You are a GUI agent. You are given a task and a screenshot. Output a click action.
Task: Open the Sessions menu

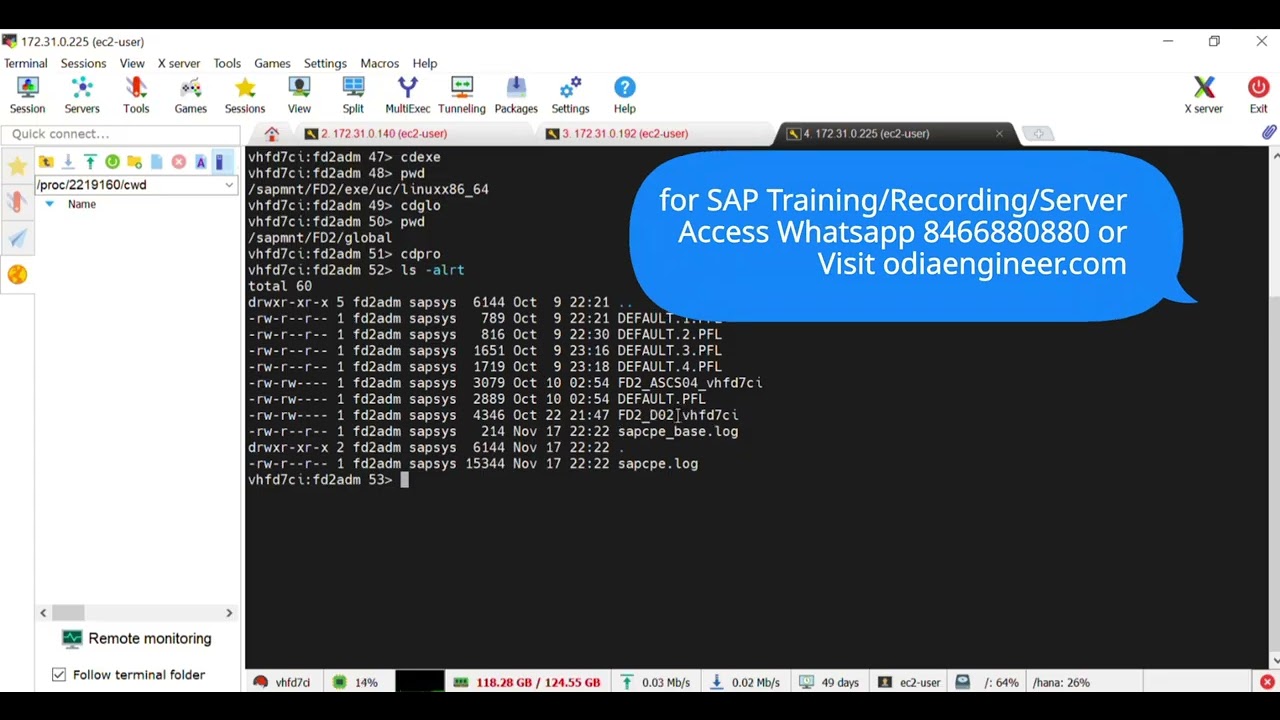point(83,63)
